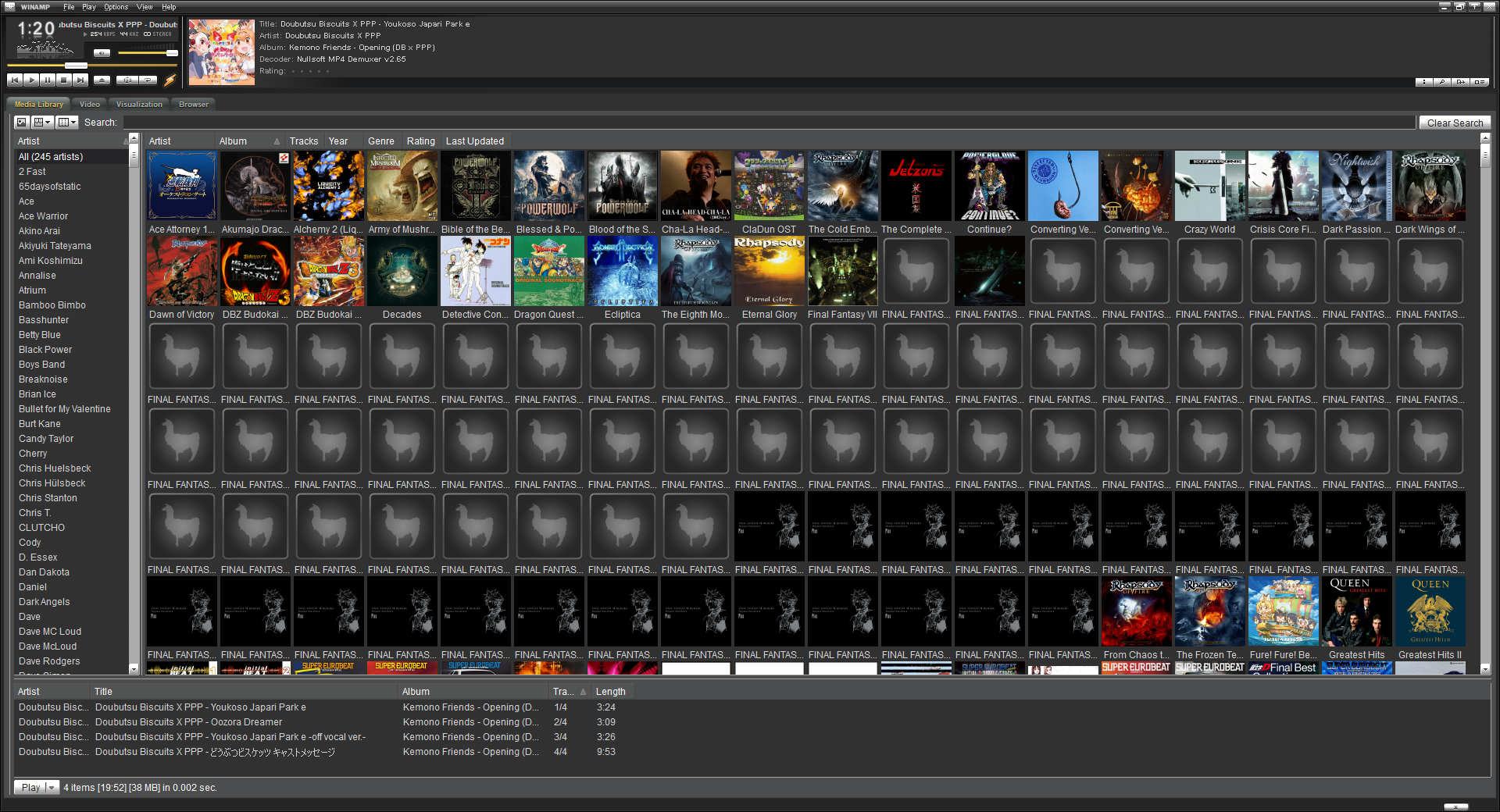Viewport: 1500px width, 812px height.
Task: Click the Play button in status bar
Action: click(30, 787)
